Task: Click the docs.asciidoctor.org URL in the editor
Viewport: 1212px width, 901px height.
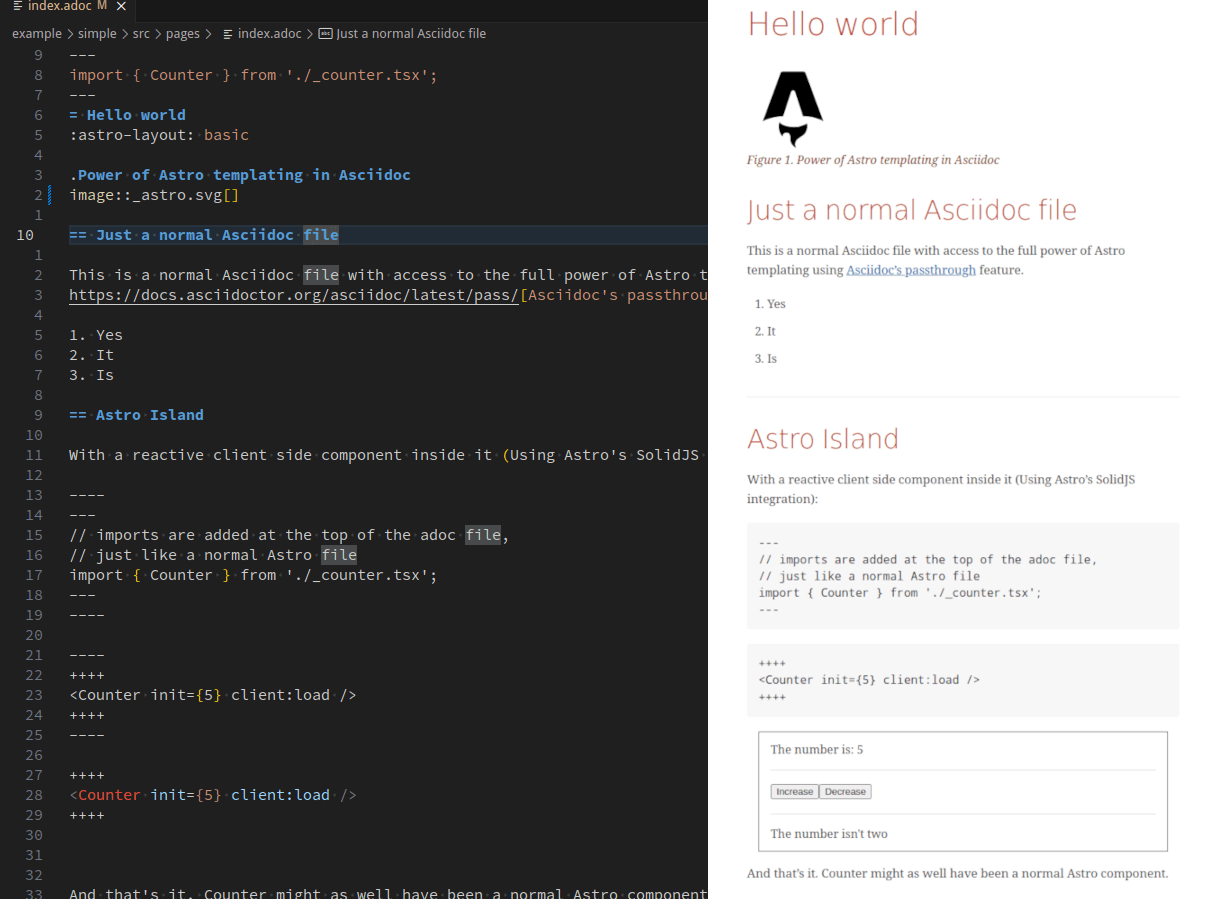Action: pyautogui.click(x=294, y=295)
